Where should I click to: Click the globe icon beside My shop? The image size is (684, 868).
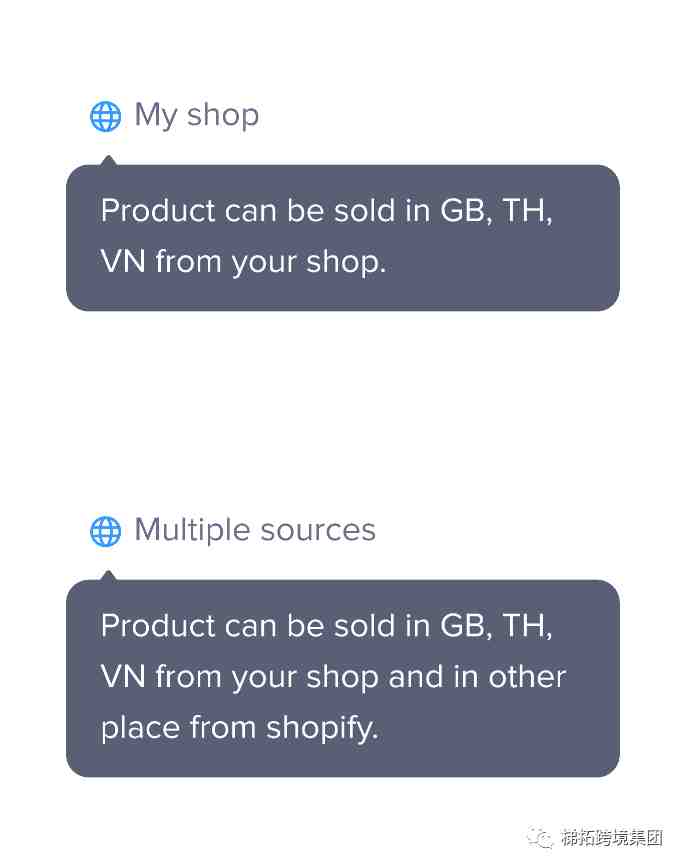[106, 117]
